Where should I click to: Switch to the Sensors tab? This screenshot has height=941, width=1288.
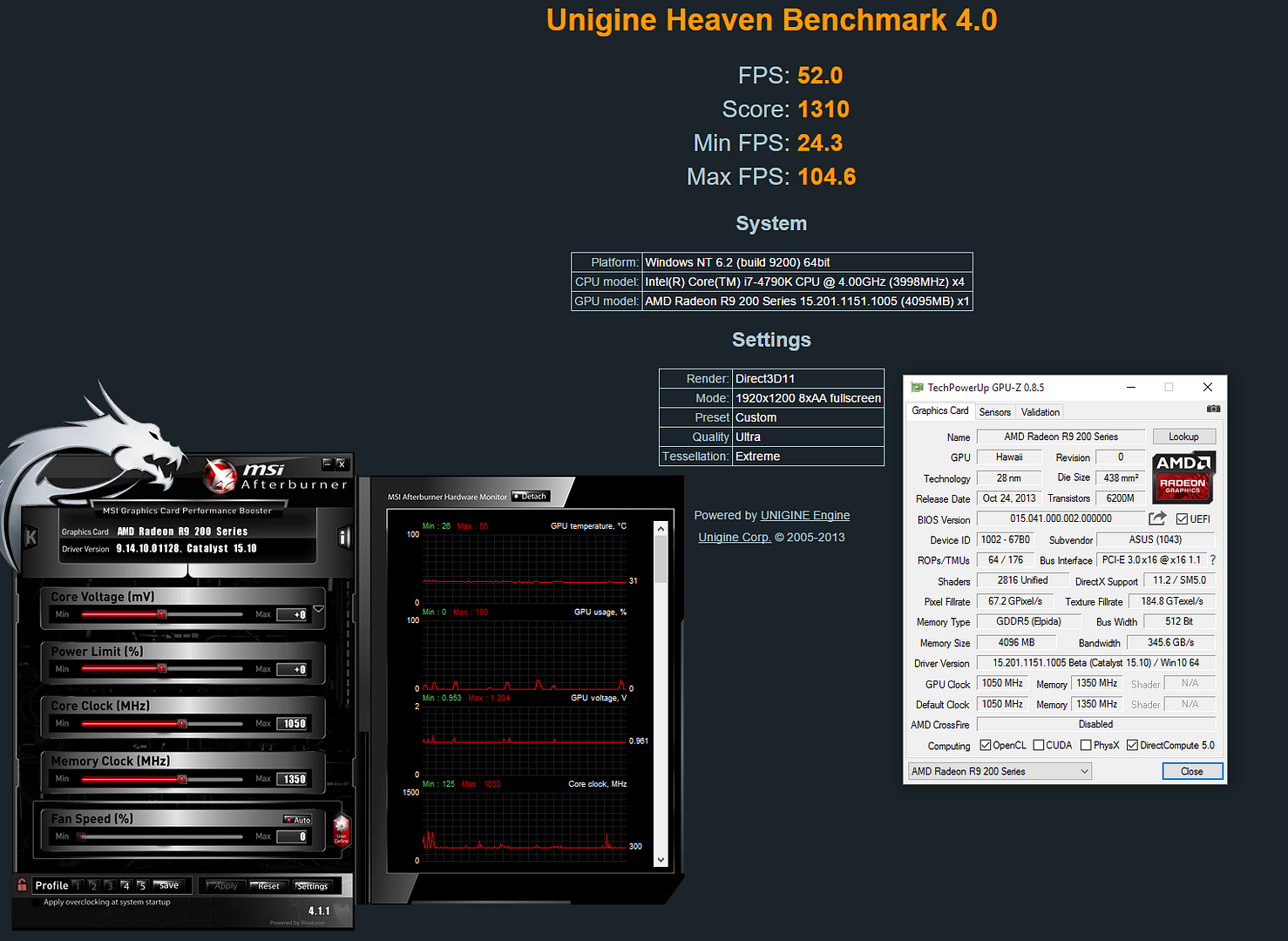pos(994,412)
